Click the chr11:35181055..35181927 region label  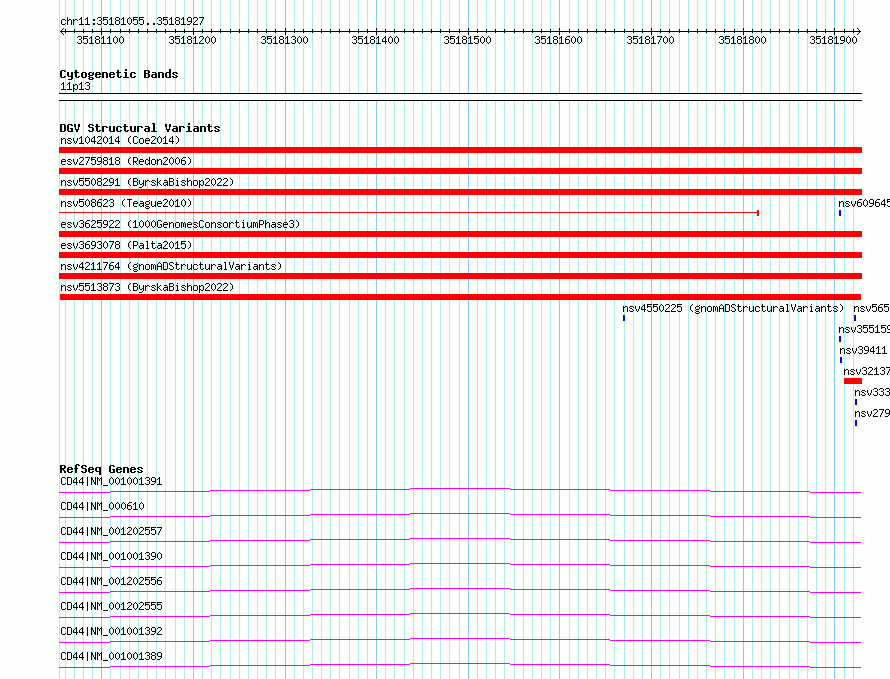[132, 21]
